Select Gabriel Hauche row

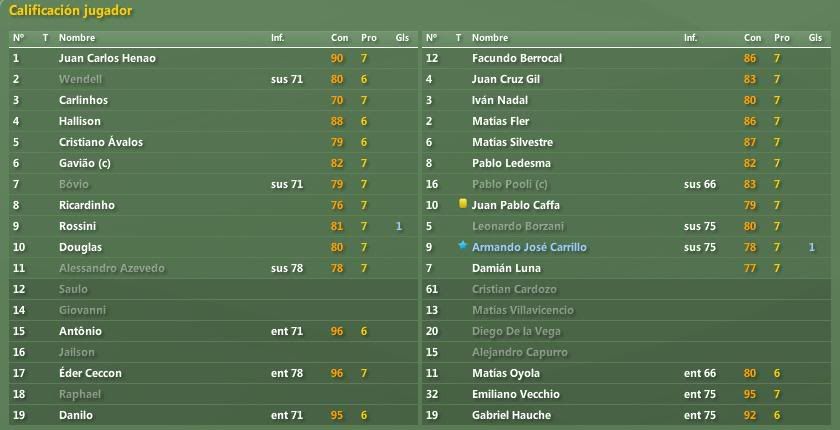tap(626, 415)
